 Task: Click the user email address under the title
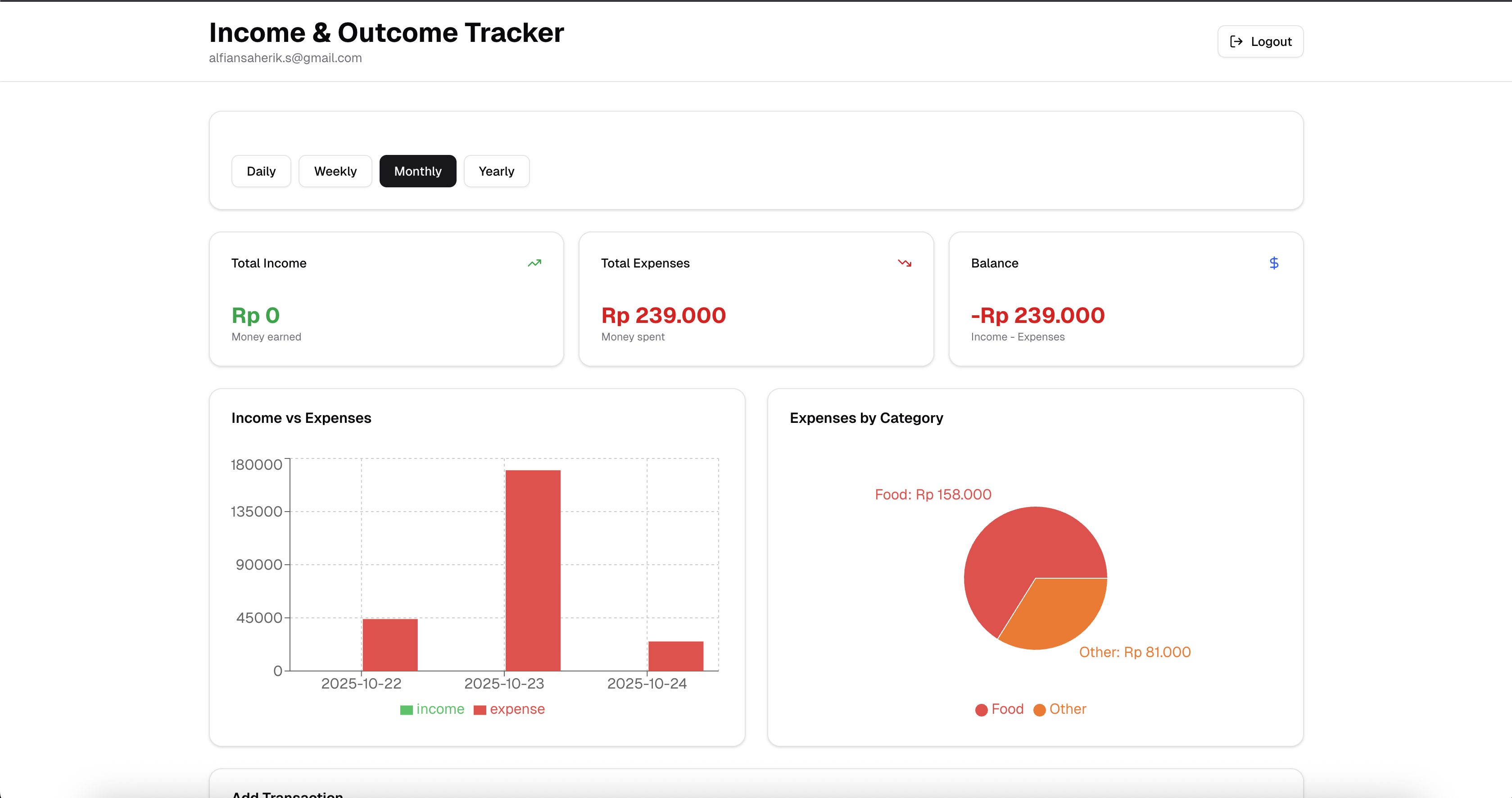285,58
